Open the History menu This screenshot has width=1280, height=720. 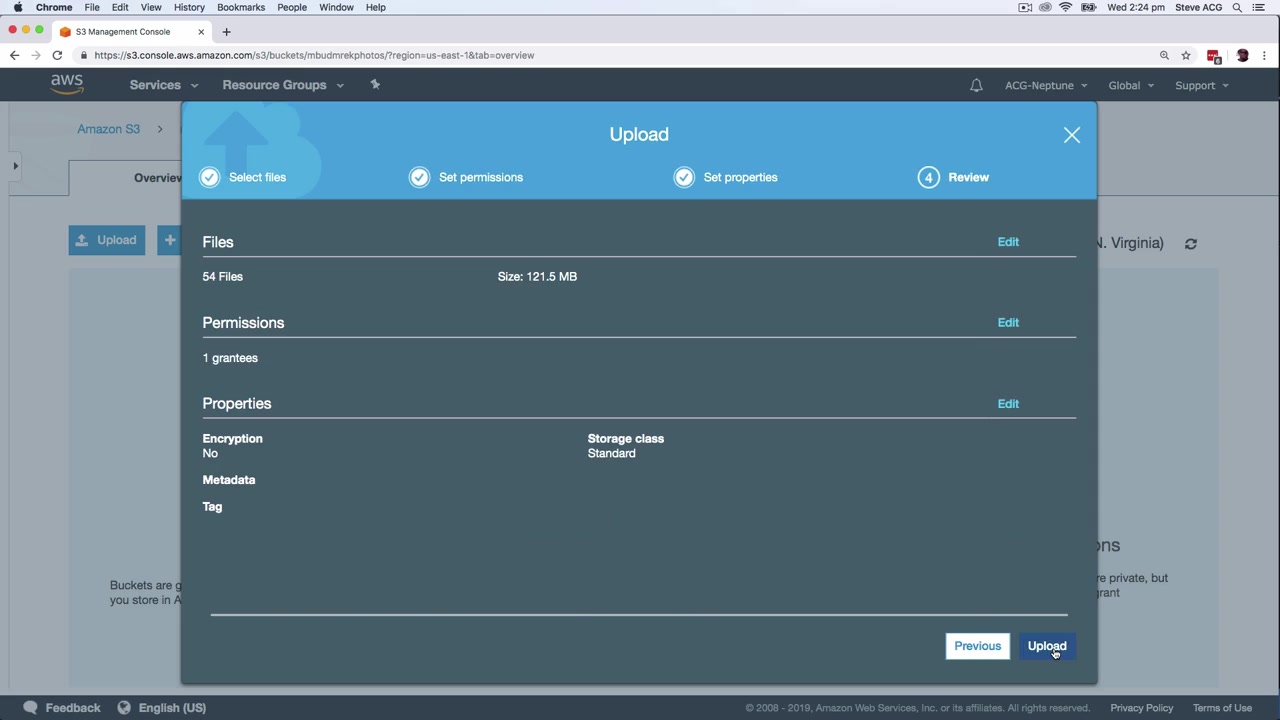(x=189, y=7)
